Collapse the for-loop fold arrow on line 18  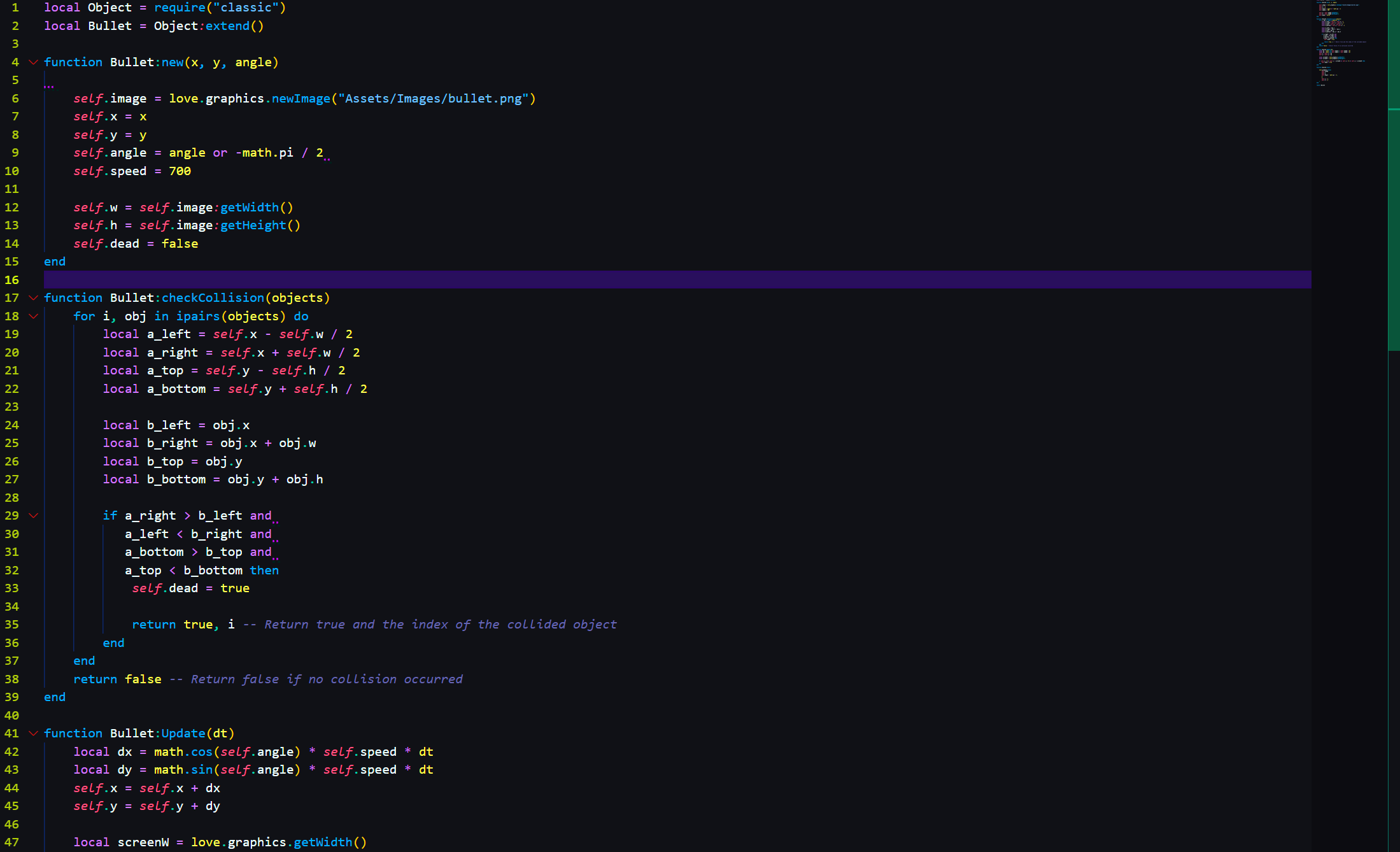tap(34, 316)
